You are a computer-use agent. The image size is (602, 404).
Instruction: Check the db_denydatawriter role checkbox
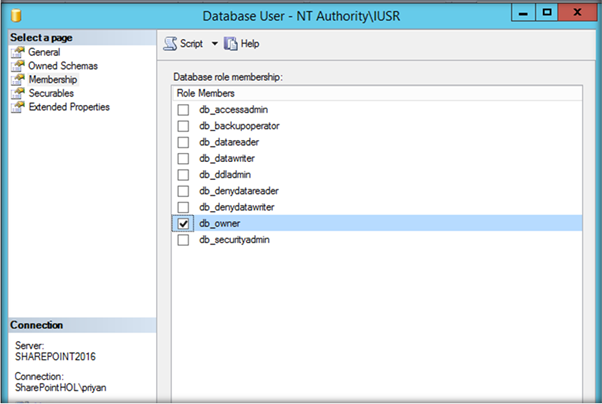183,207
